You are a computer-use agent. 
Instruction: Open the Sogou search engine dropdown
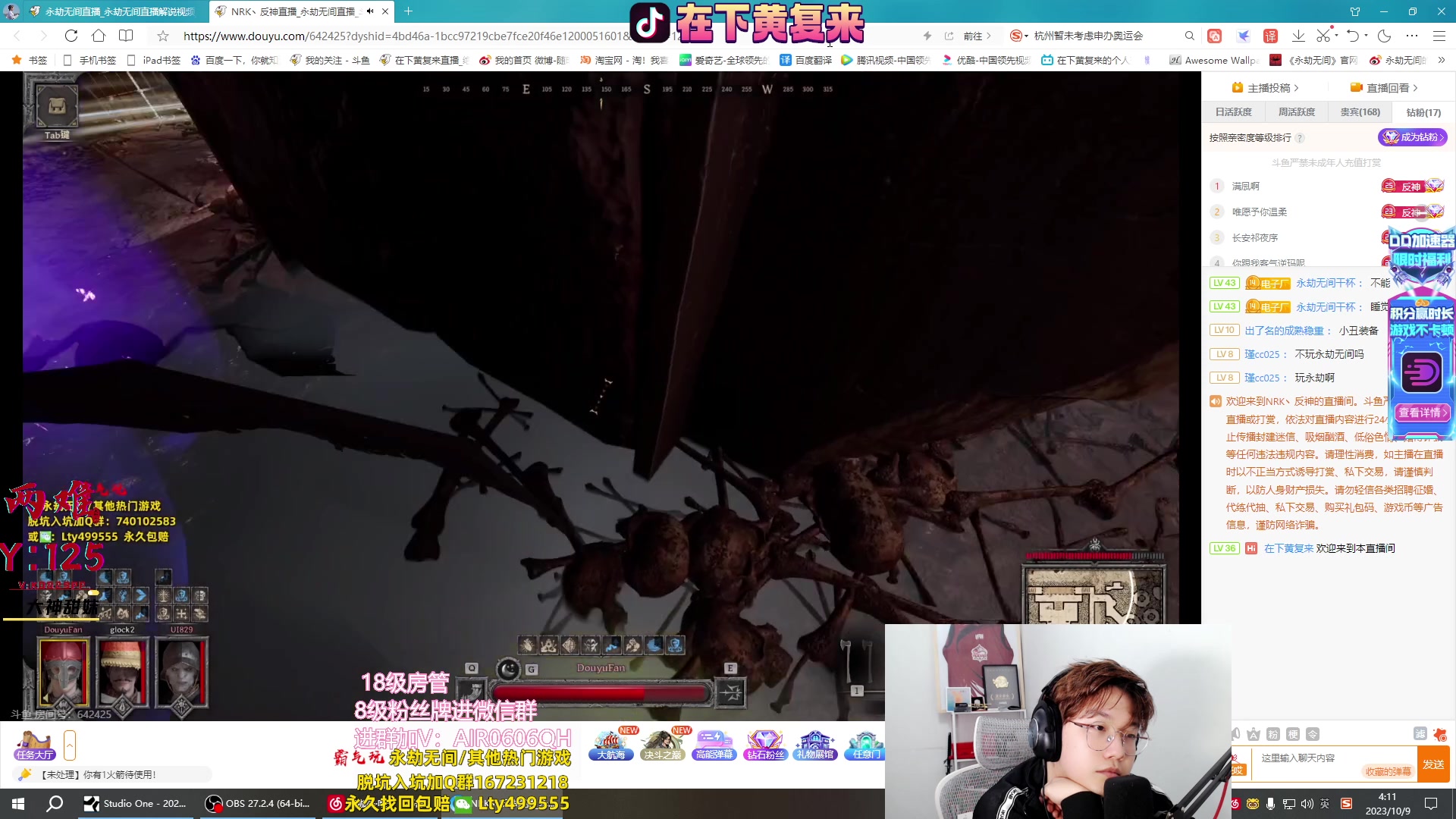pyautogui.click(x=1019, y=36)
